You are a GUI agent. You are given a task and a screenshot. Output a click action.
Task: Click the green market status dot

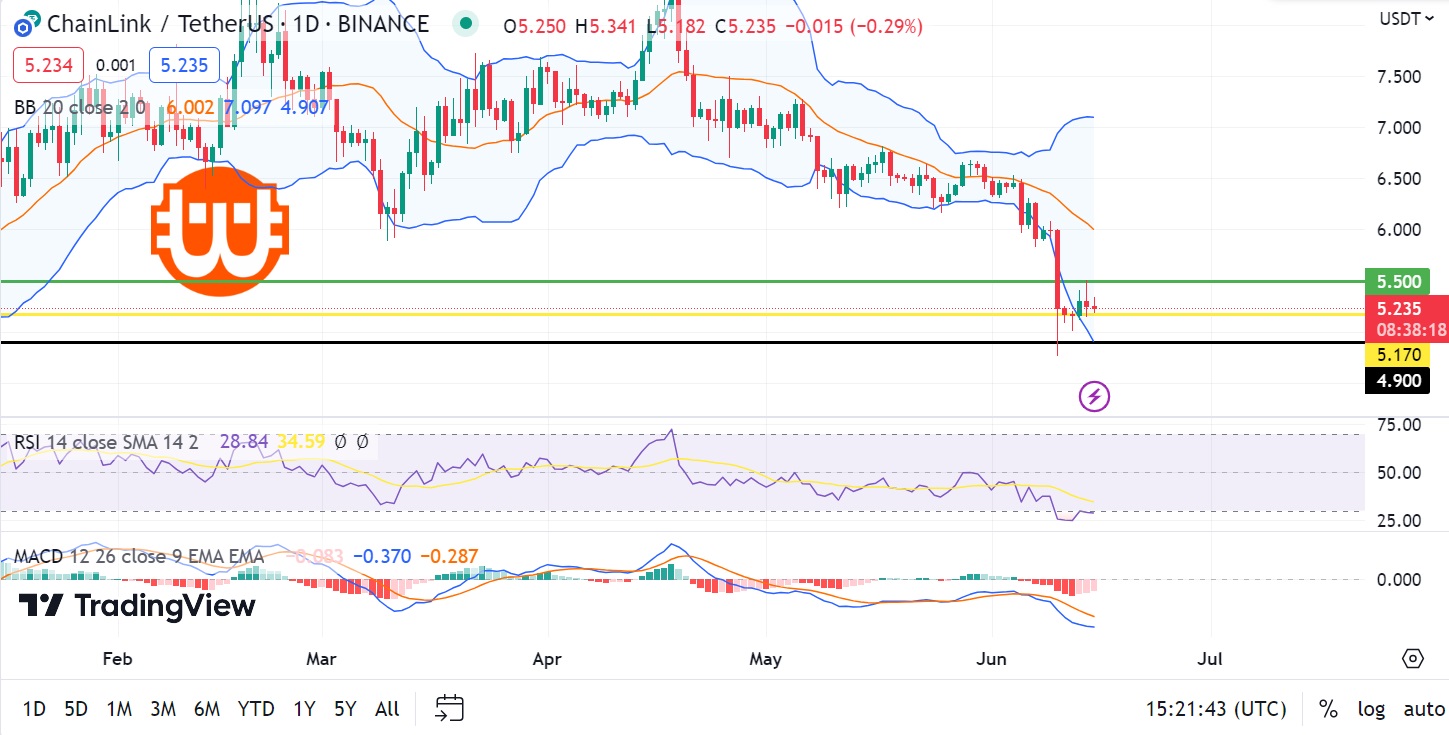point(464,24)
